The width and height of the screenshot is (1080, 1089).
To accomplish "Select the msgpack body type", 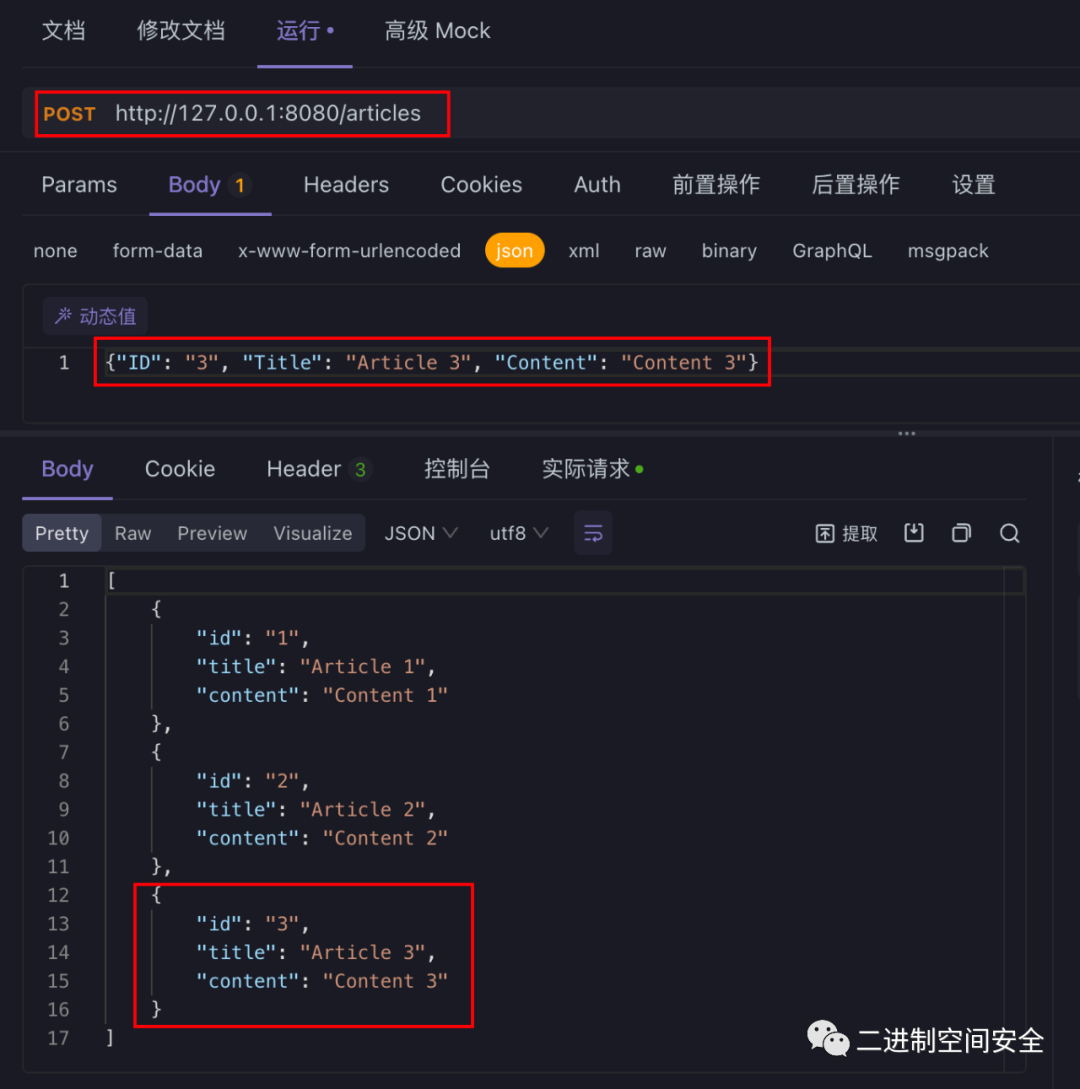I will point(948,251).
